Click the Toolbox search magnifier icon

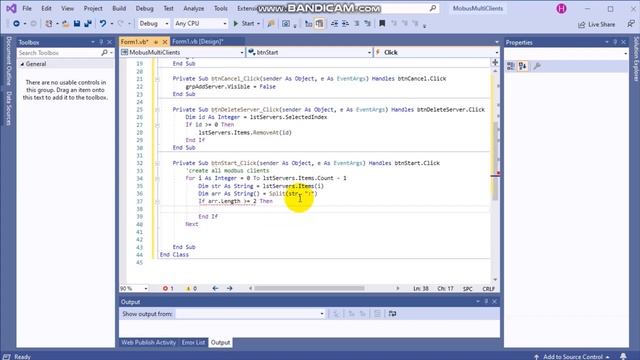[104, 53]
